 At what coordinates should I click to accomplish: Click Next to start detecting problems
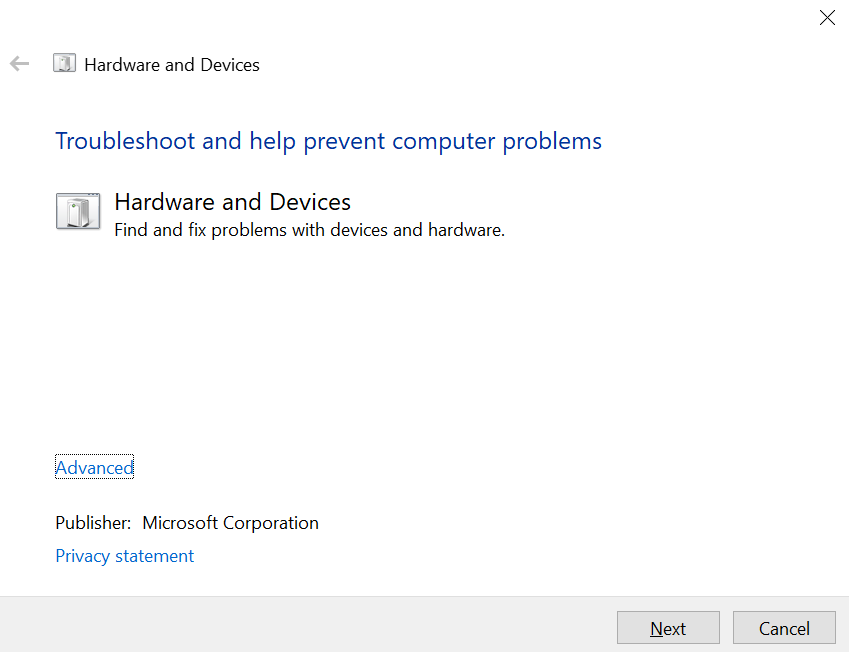click(x=668, y=627)
